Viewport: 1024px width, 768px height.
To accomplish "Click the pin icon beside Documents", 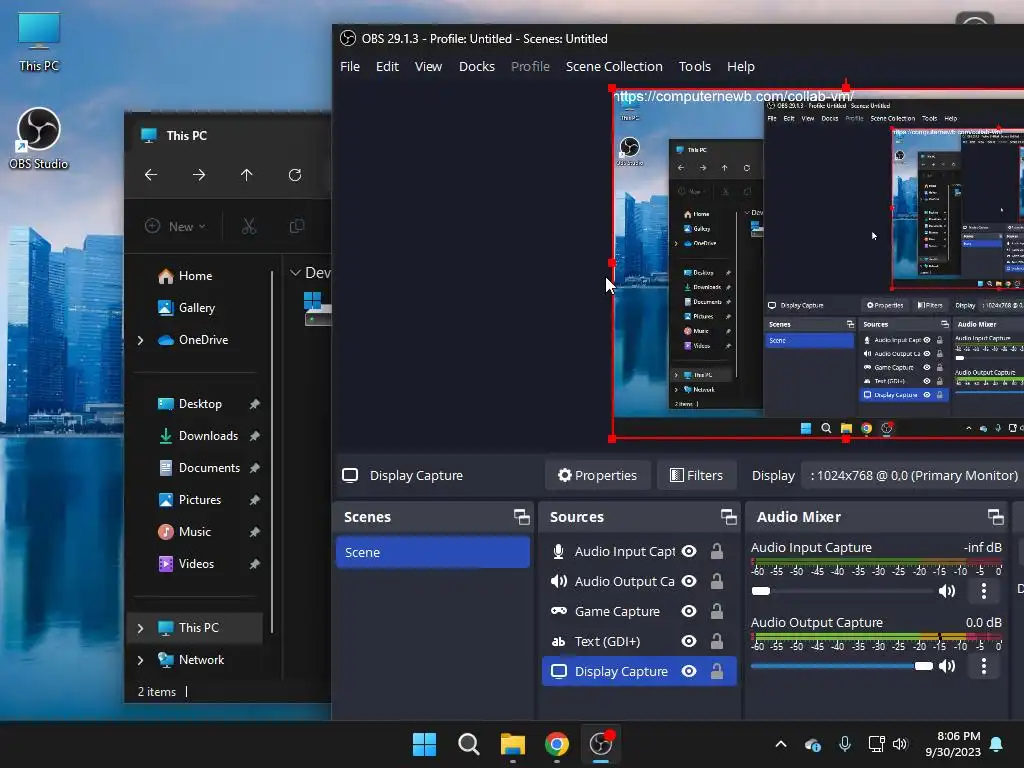I will [x=255, y=468].
